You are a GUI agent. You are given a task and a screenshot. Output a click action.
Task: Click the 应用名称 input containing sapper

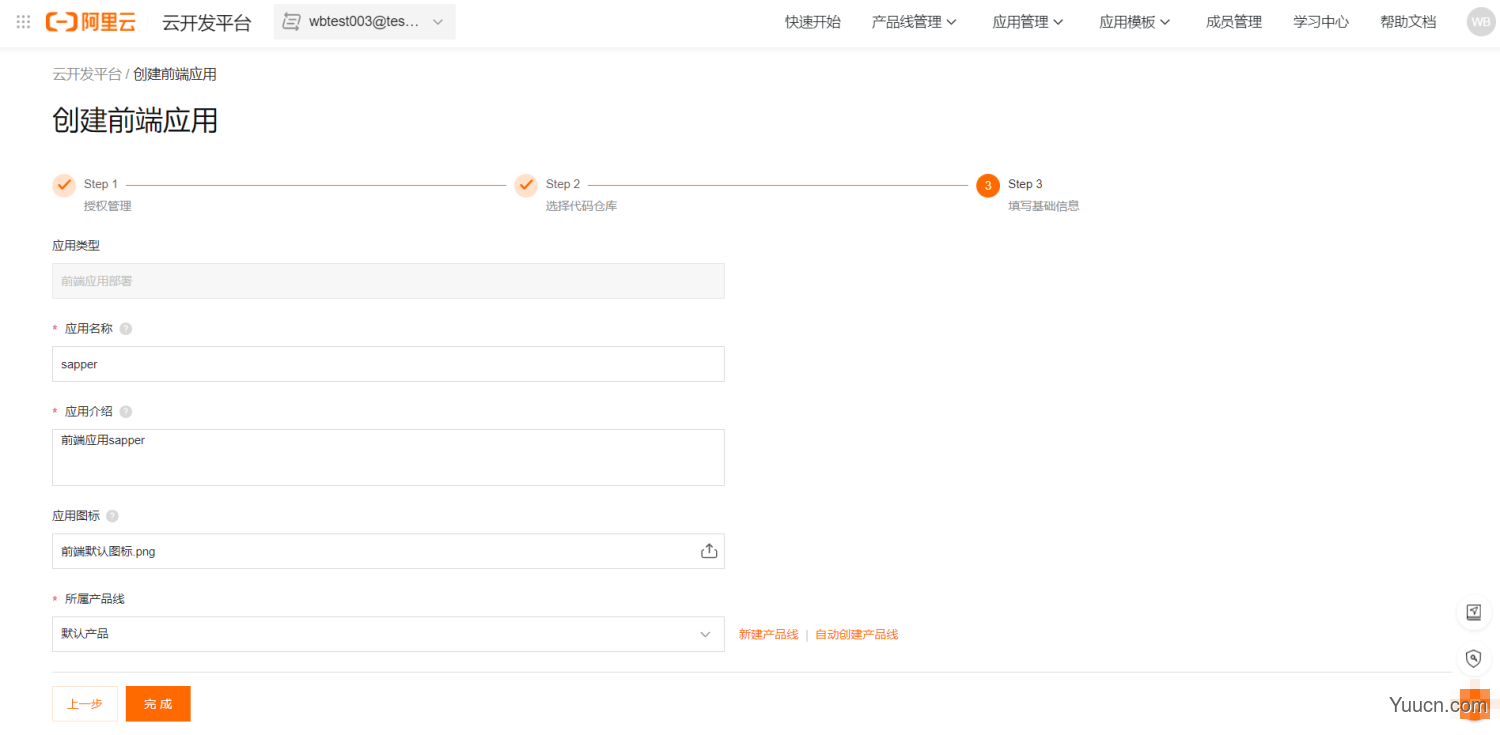(x=388, y=364)
